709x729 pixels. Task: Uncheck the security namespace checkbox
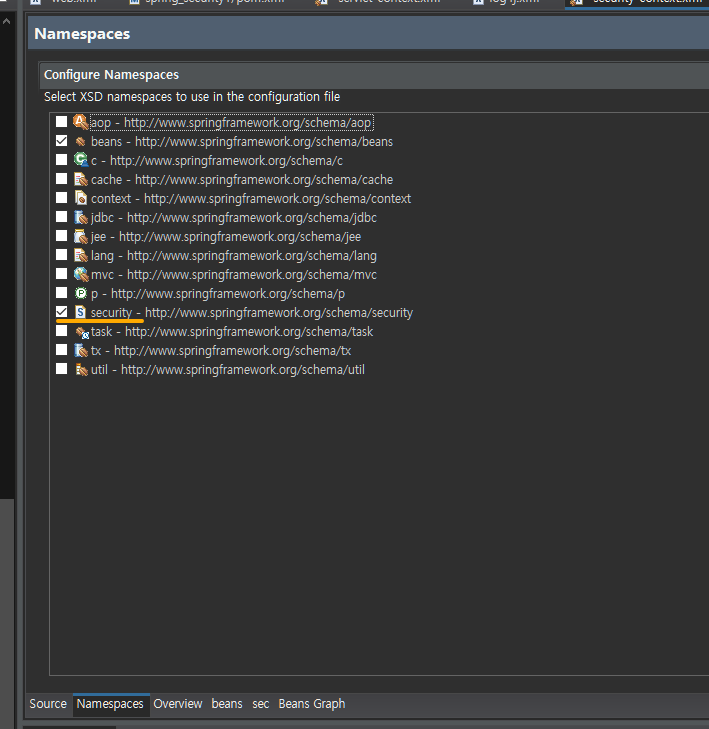[61, 312]
